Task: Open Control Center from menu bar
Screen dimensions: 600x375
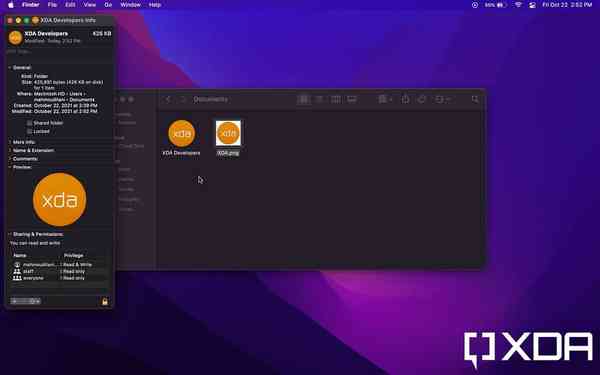Action: coord(532,5)
